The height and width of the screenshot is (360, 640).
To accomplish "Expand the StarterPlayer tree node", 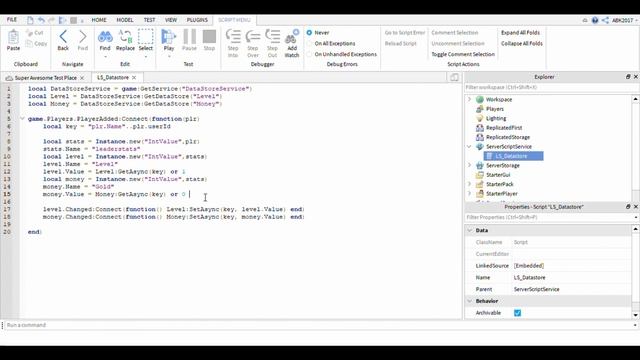I will [469, 193].
